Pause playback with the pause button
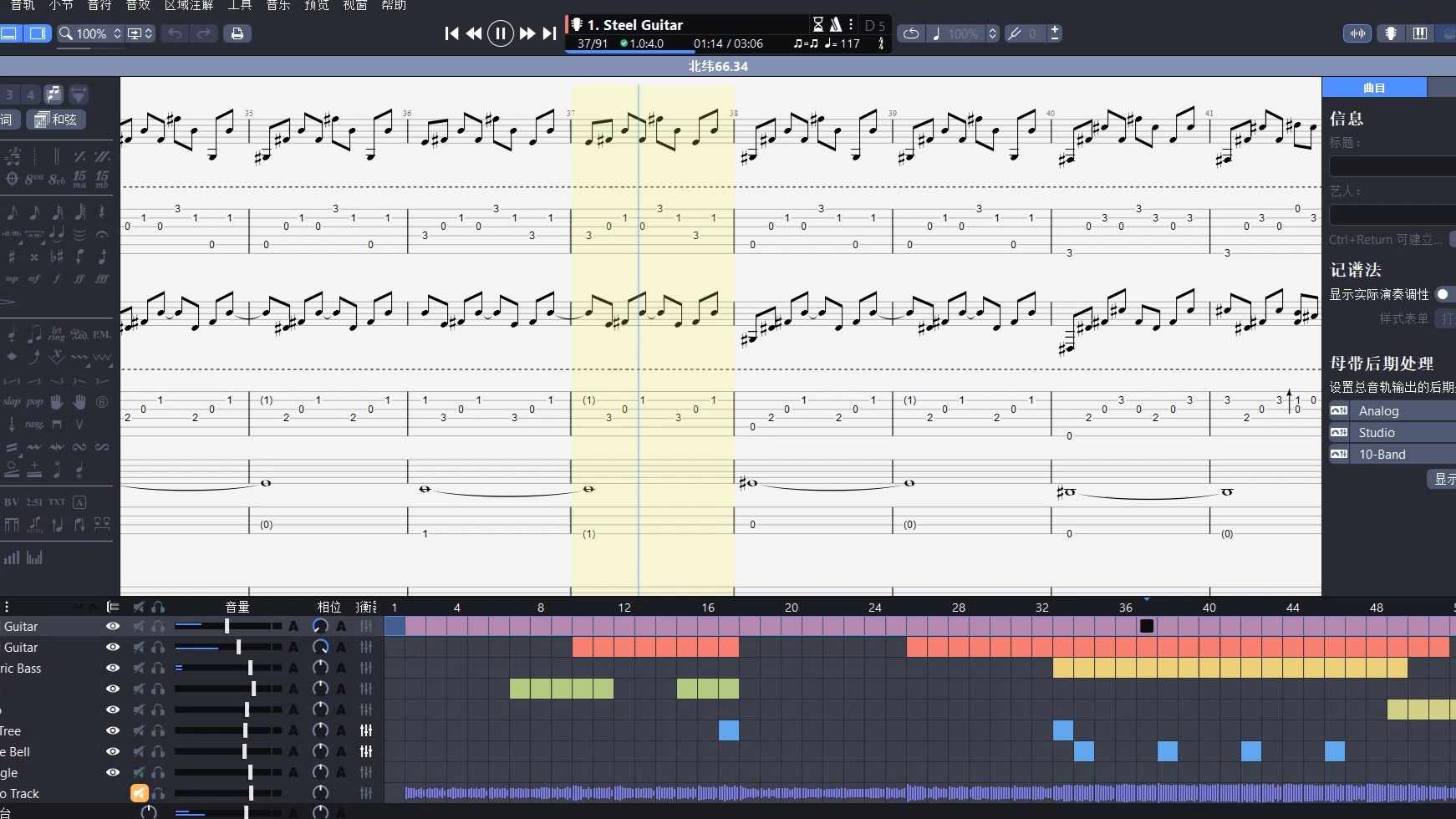 coord(500,33)
